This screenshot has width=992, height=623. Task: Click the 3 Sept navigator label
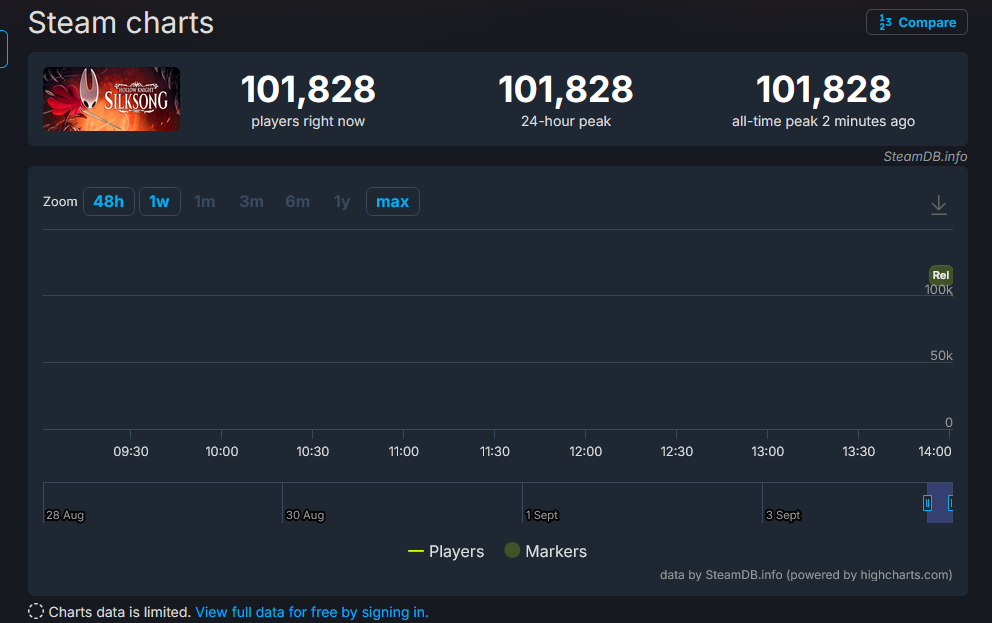tap(783, 515)
